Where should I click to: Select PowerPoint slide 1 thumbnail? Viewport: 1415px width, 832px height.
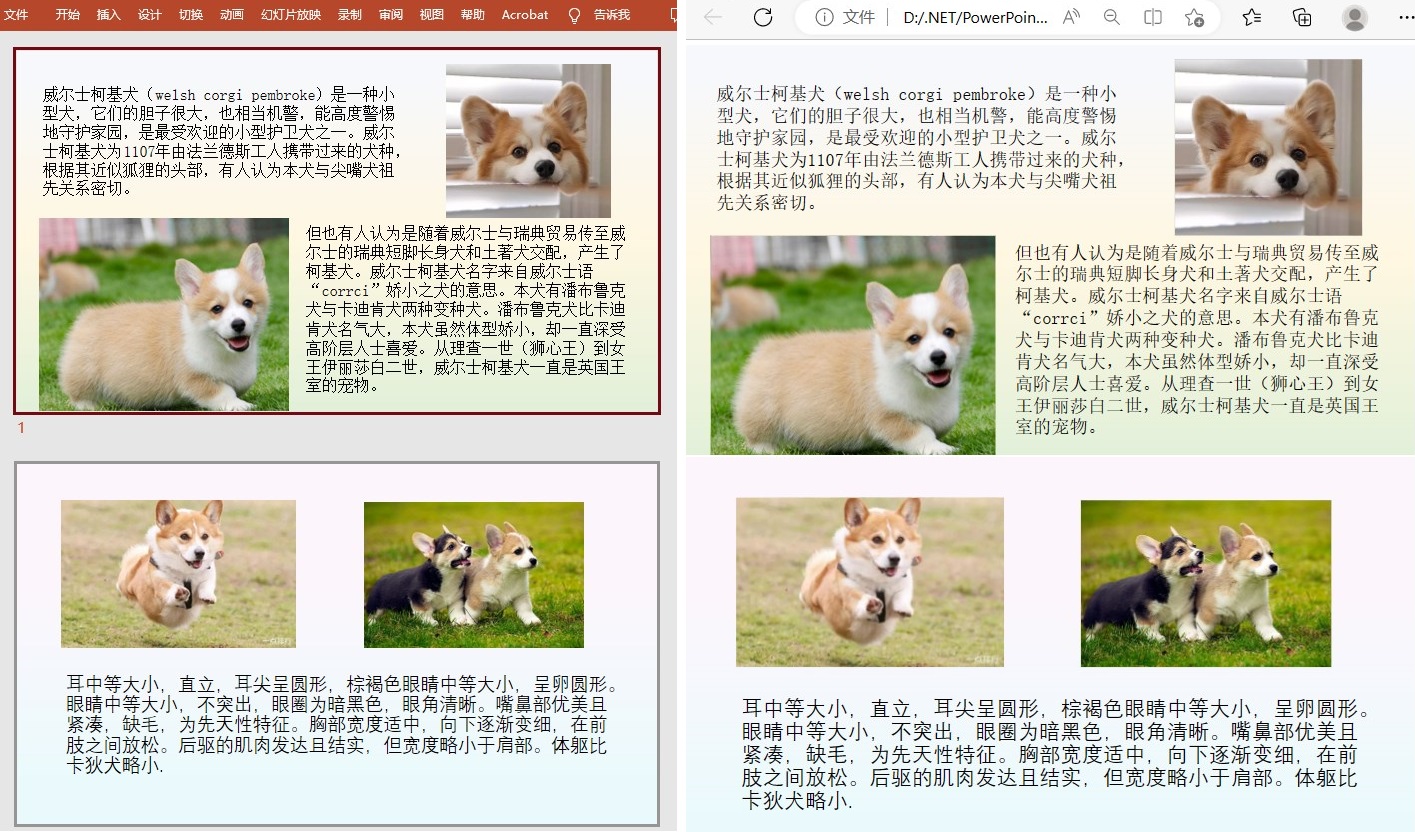[337, 231]
